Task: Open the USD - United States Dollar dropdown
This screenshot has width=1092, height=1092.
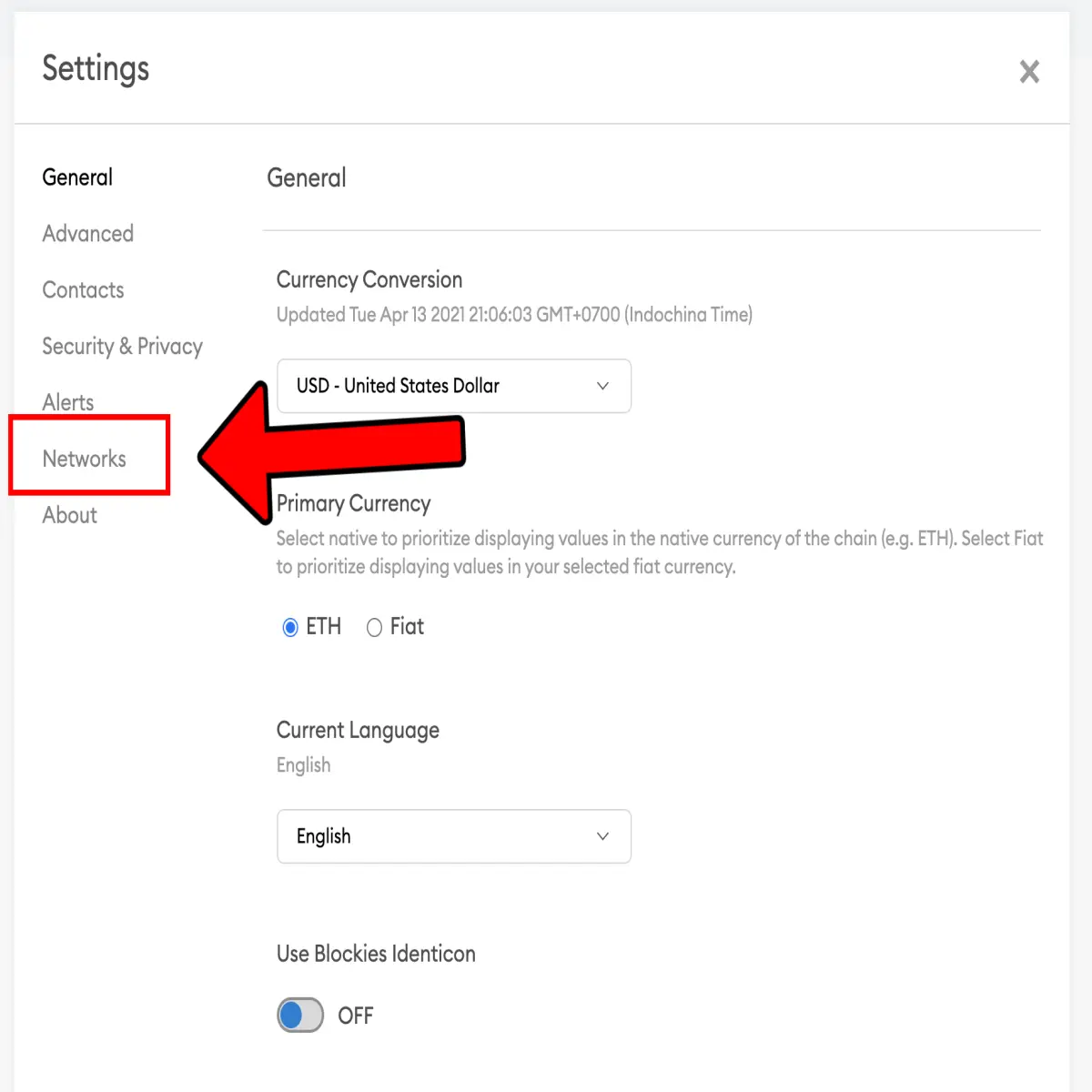Action: tap(454, 386)
